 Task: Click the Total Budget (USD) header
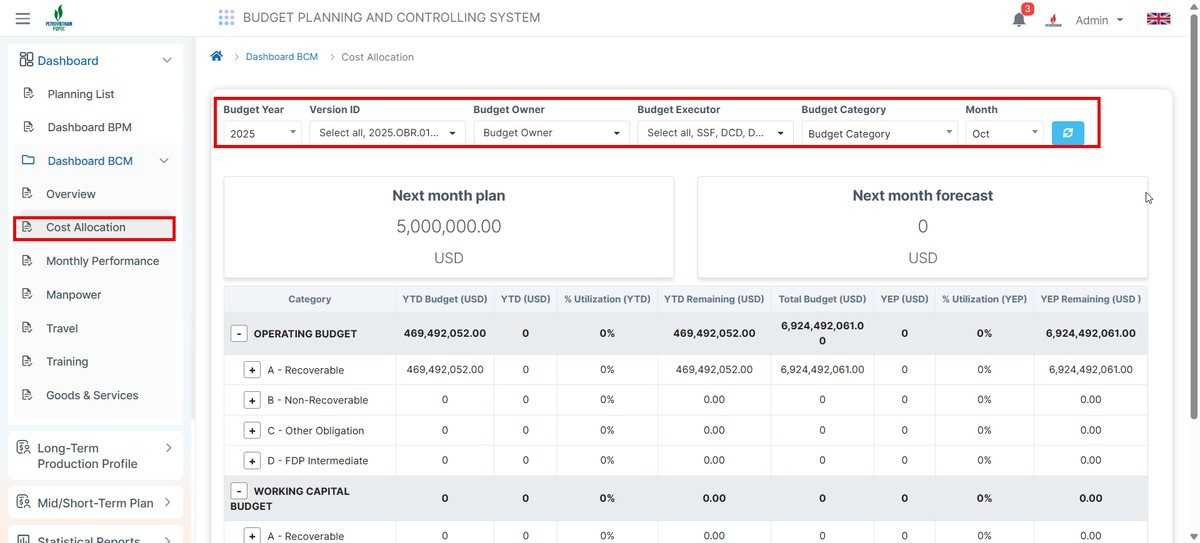click(822, 299)
